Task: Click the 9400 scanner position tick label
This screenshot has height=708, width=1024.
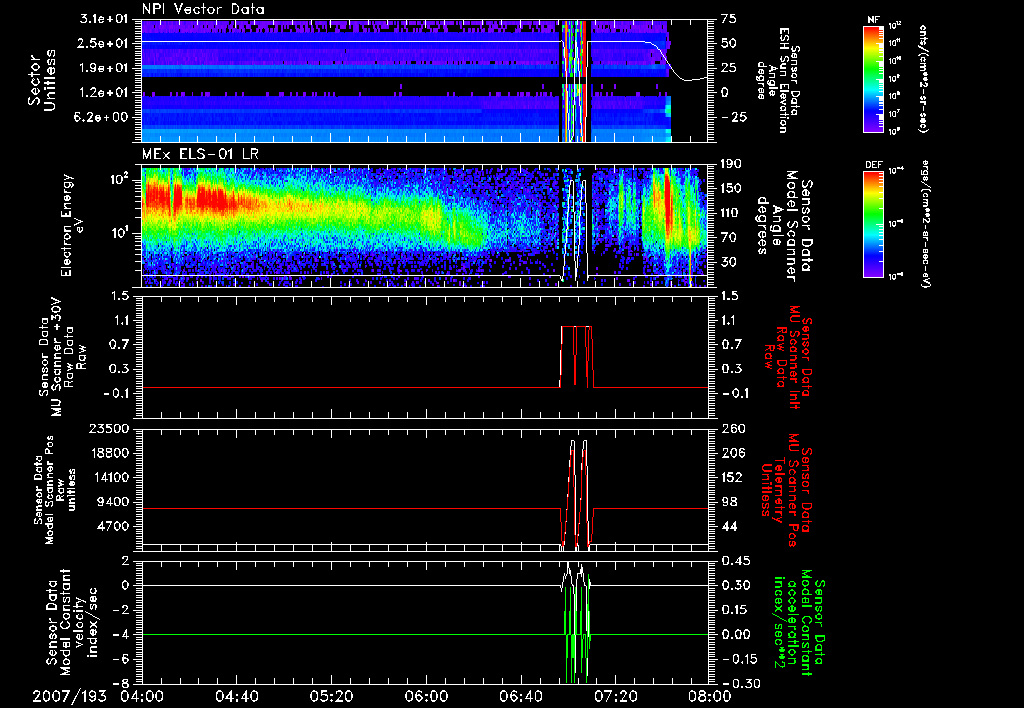Action: pos(114,502)
